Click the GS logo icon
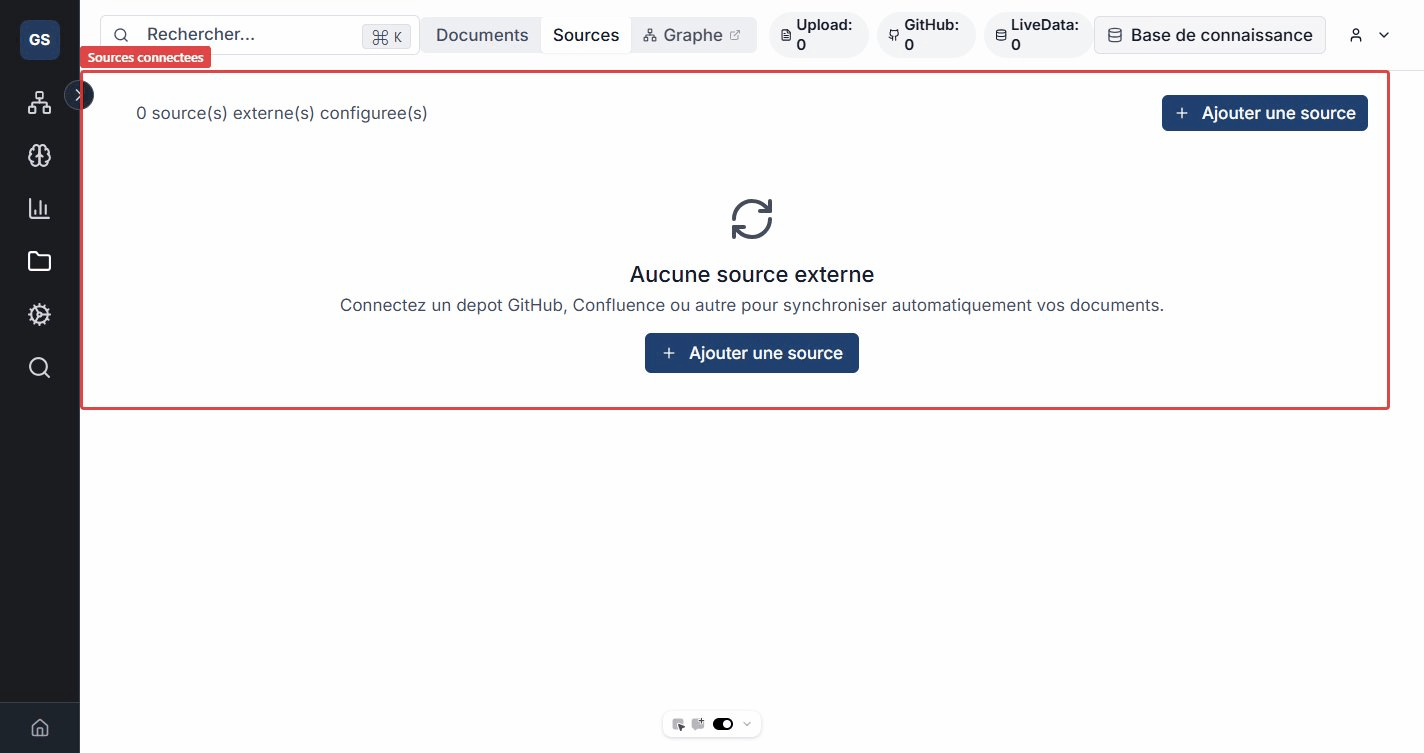This screenshot has height=753, width=1424. pyautogui.click(x=39, y=40)
